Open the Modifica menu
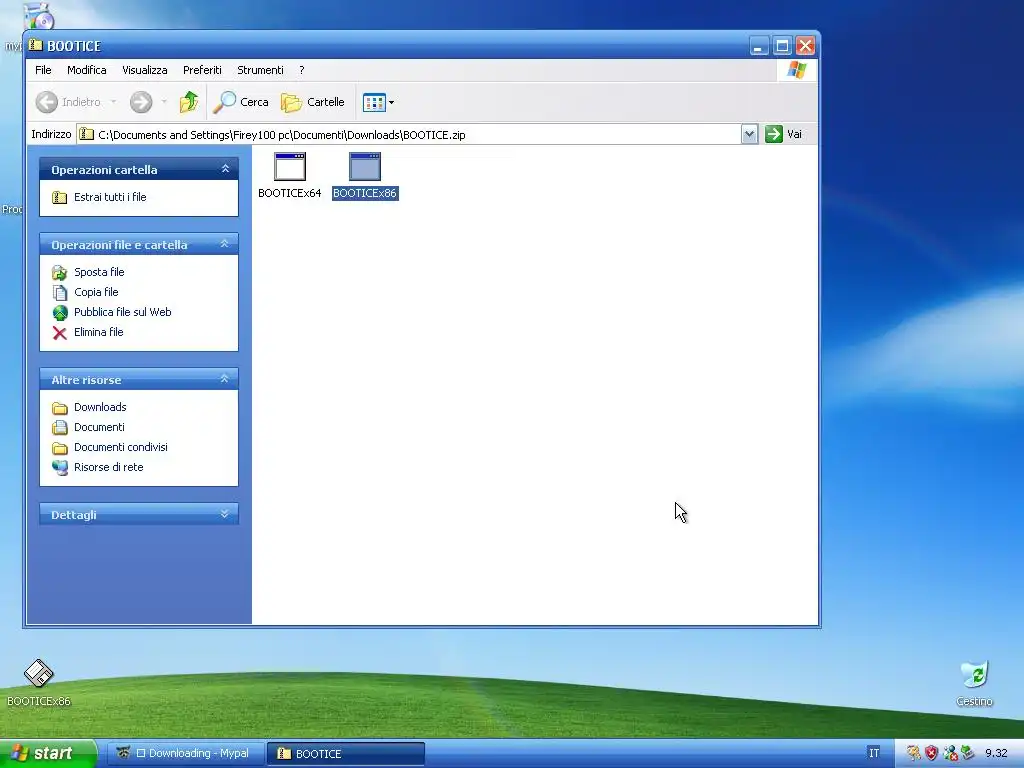Image resolution: width=1024 pixels, height=768 pixels. point(87,70)
